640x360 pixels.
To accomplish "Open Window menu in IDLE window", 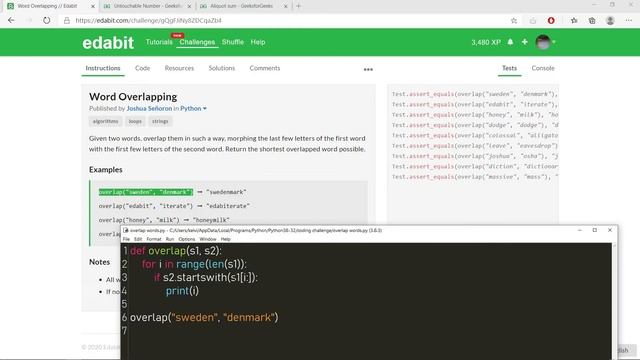I will tap(208, 239).
